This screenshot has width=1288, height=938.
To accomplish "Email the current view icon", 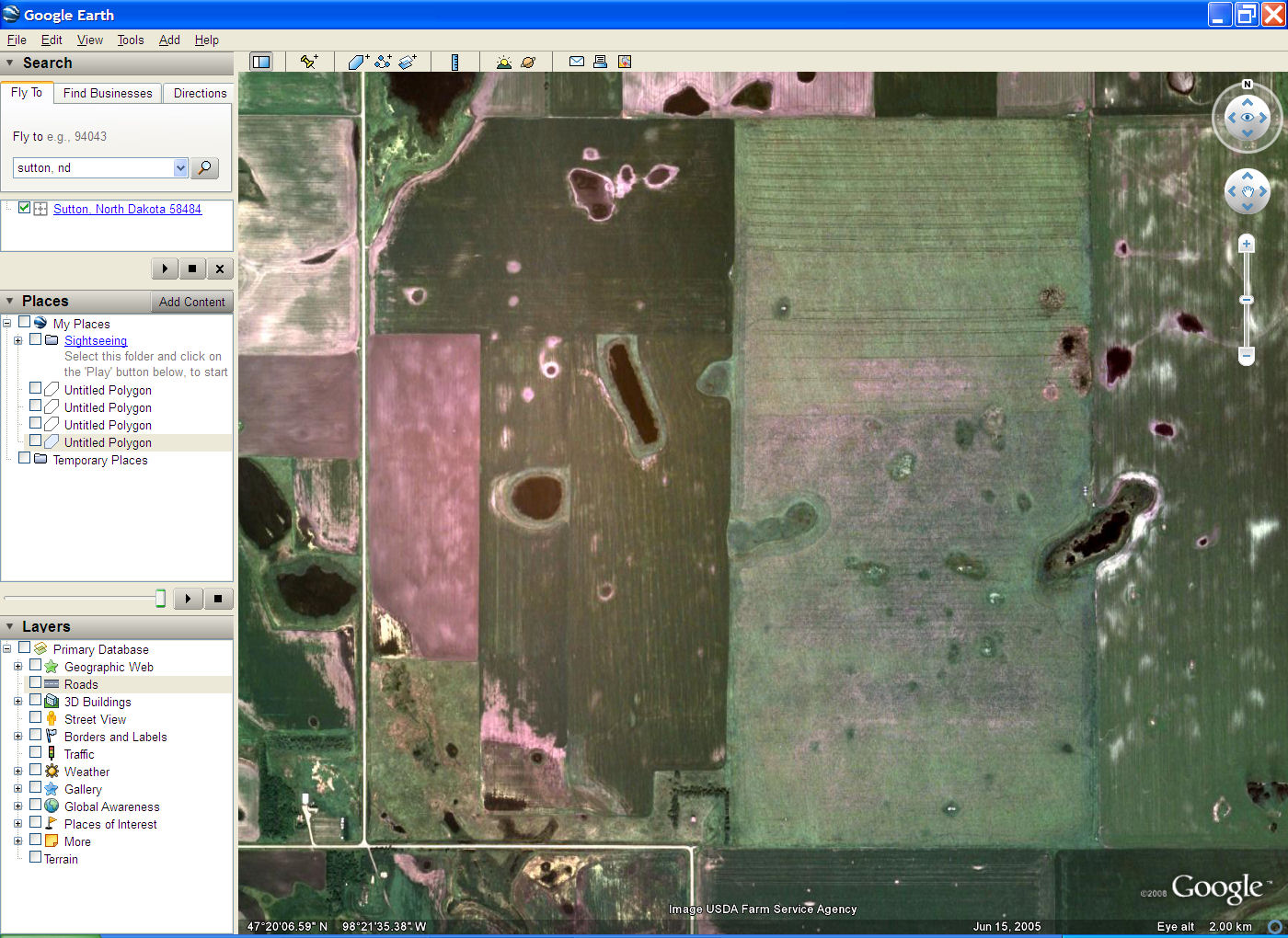I will pos(577,62).
